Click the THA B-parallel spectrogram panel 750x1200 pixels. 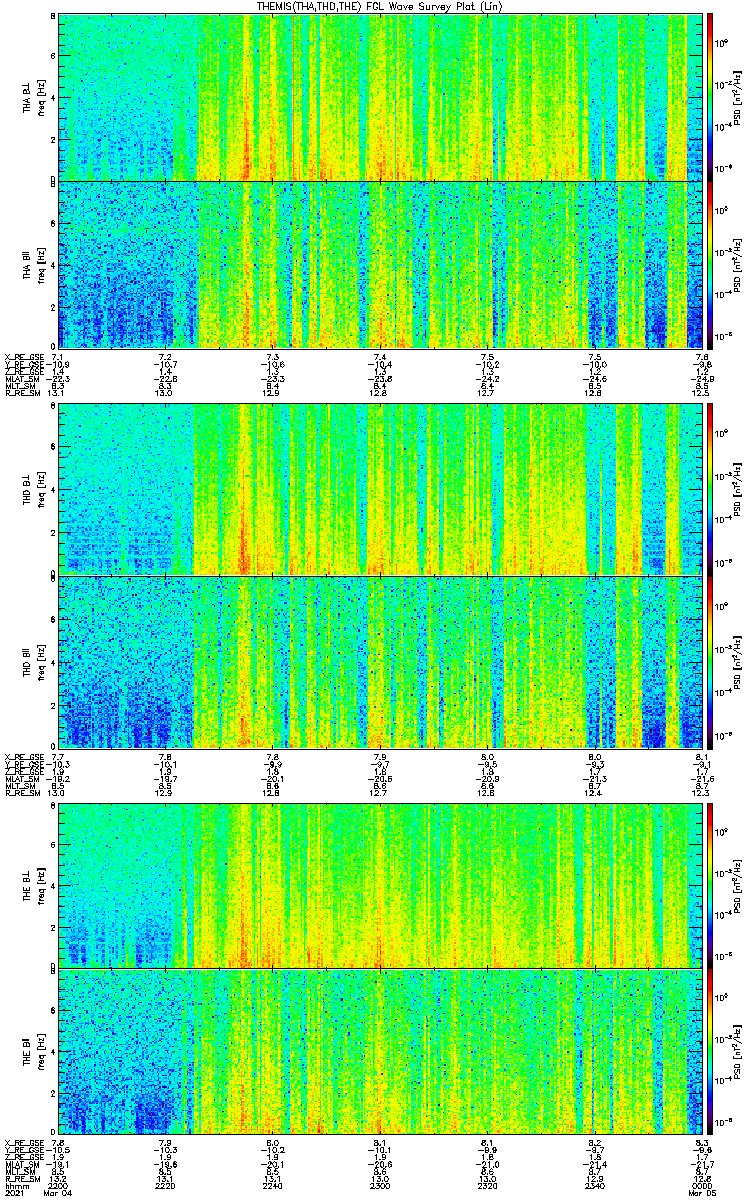click(x=379, y=265)
